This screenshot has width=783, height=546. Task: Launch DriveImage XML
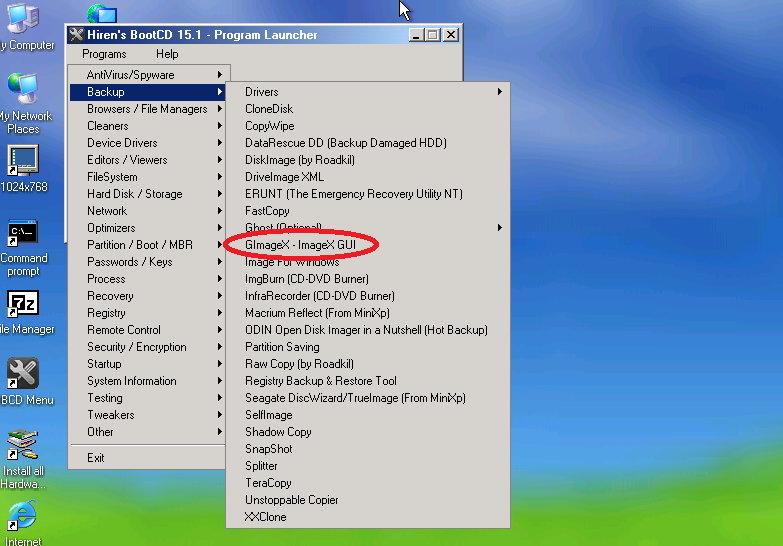point(368,177)
